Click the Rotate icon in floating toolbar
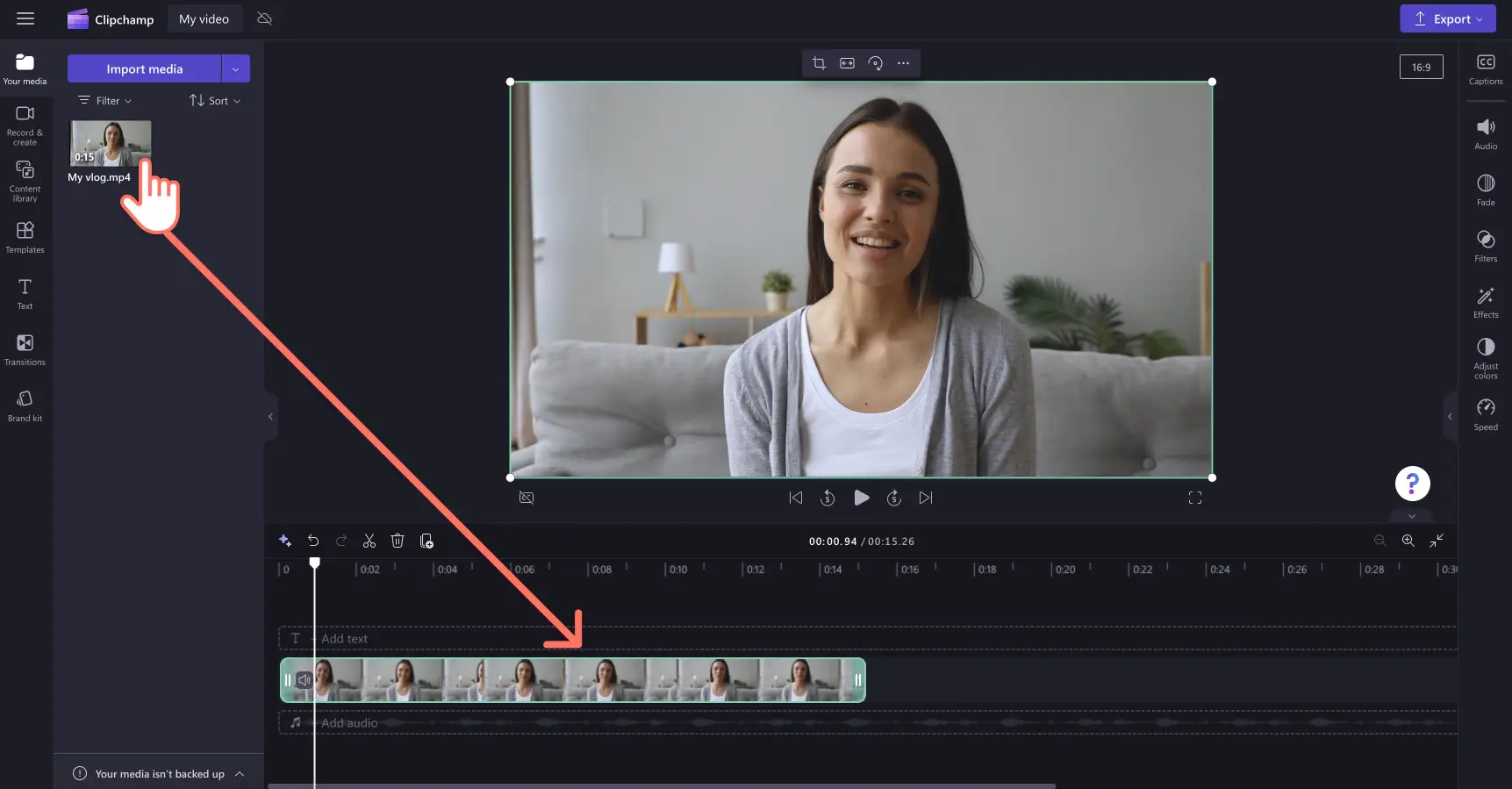The width and height of the screenshot is (1512, 789). tap(875, 63)
